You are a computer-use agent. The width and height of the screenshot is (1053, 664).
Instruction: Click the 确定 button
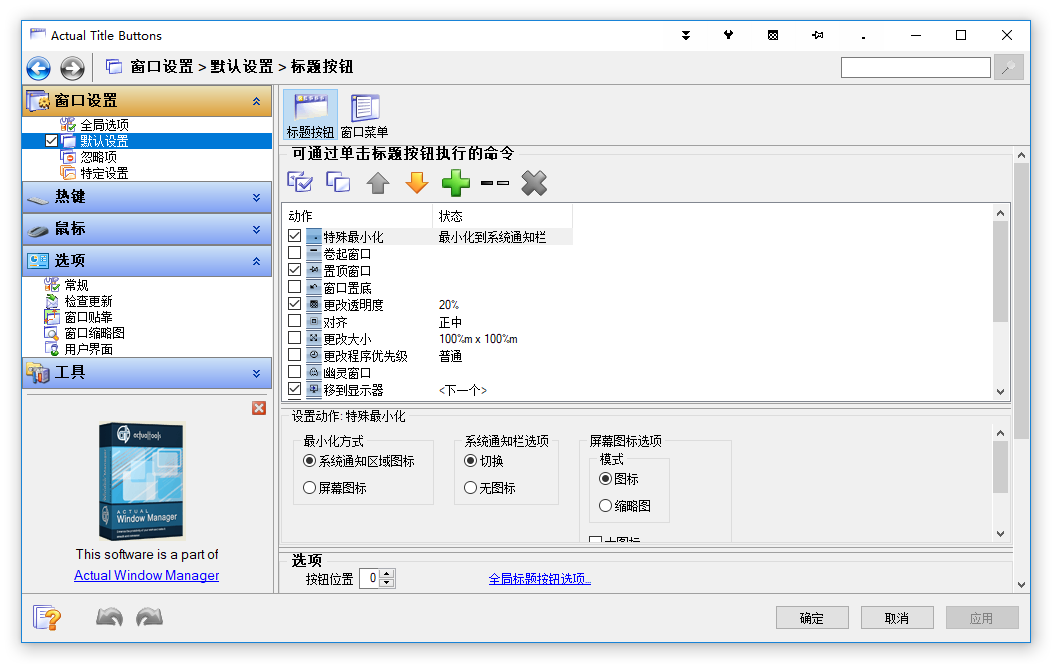pyautogui.click(x=812, y=618)
